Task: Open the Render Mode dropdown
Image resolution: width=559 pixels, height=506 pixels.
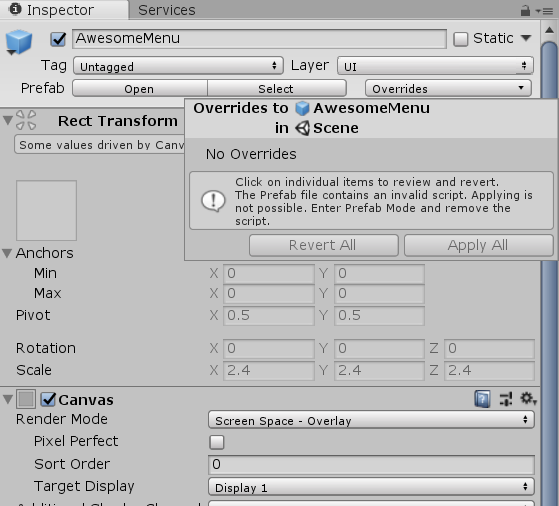Action: (371, 420)
